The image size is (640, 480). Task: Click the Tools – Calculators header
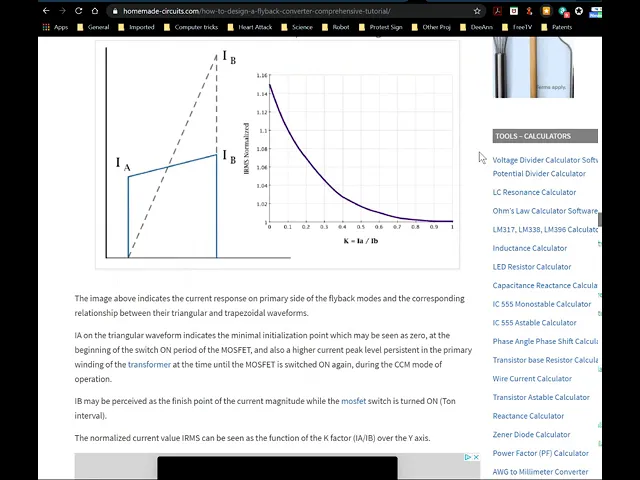point(545,136)
